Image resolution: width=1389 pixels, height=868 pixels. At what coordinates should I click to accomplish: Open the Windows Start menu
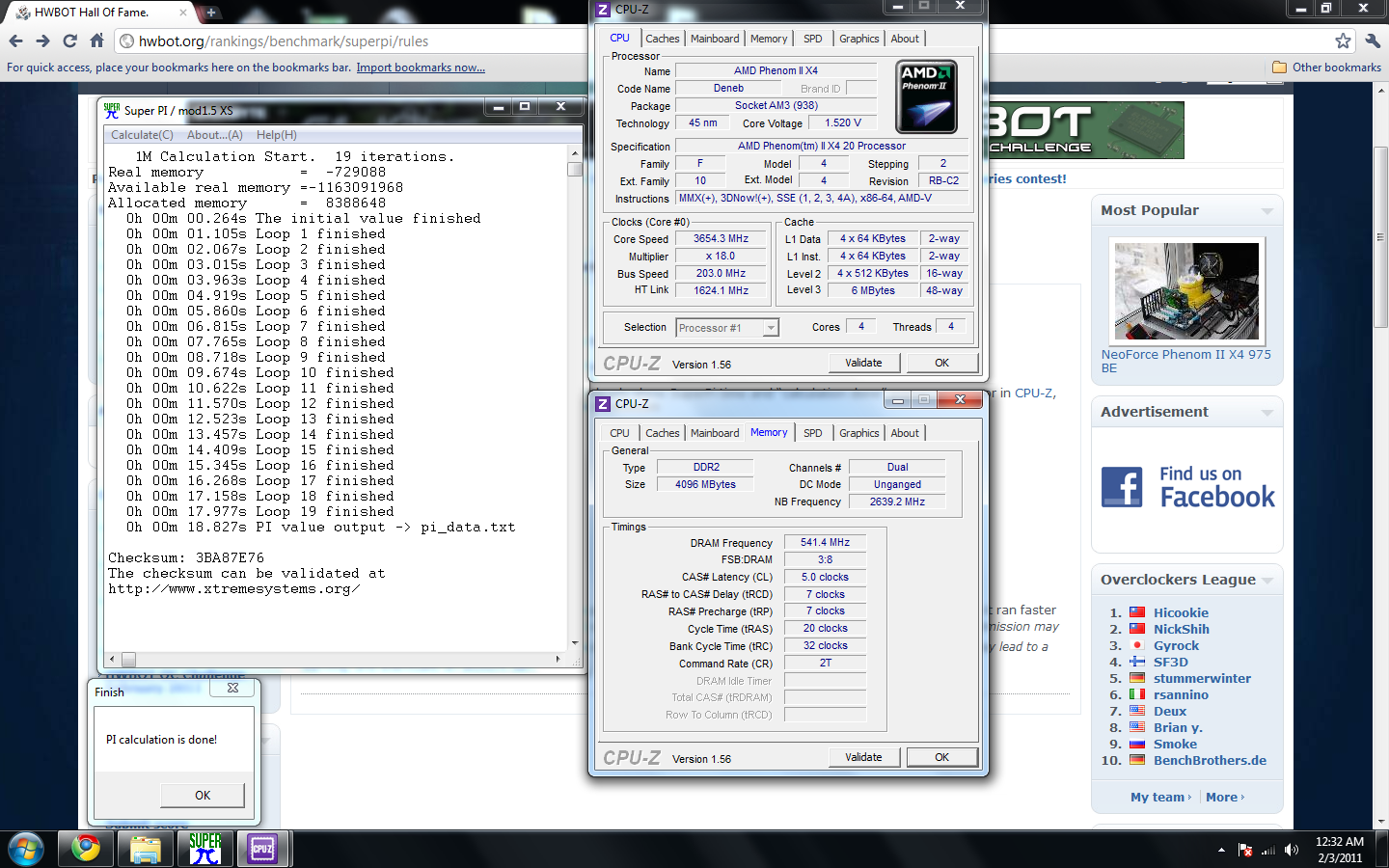point(26,849)
